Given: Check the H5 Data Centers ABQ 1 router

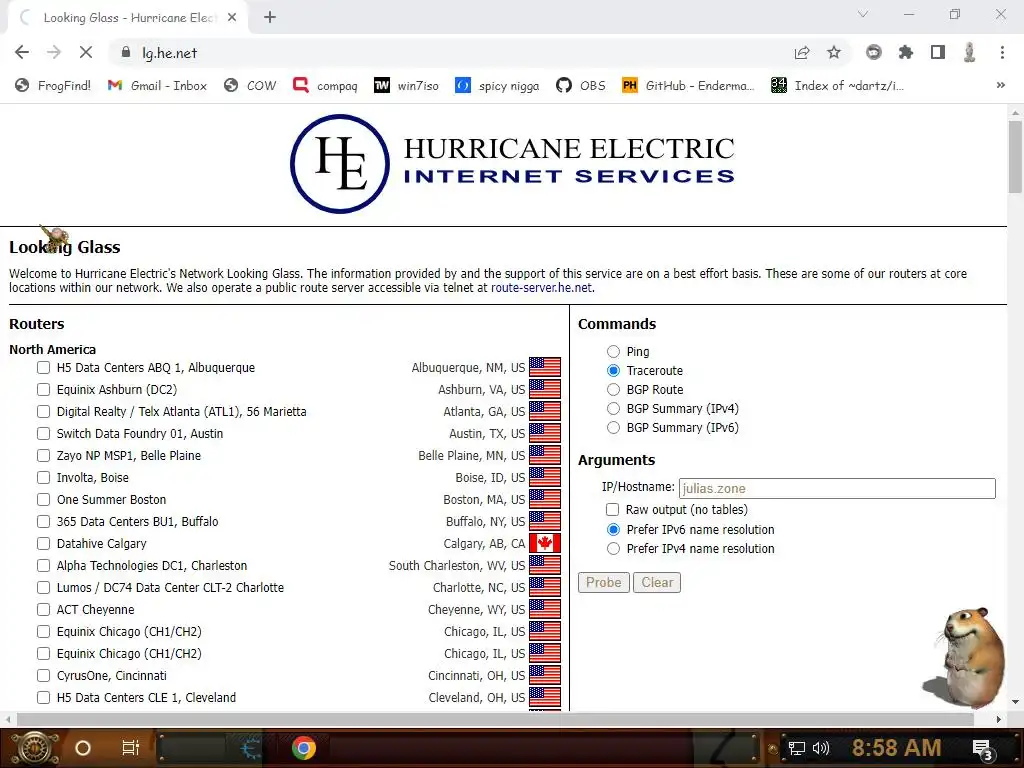Looking at the screenshot, I should (43, 368).
